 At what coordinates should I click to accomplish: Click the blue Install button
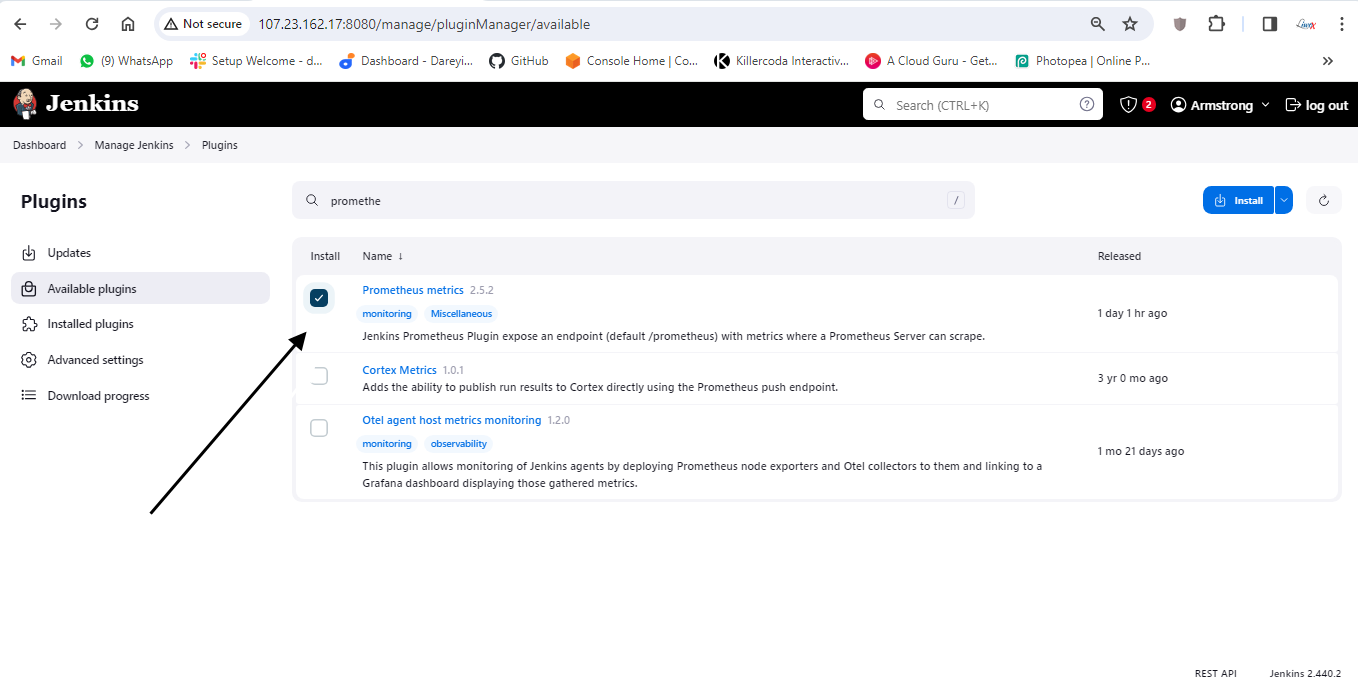pos(1238,200)
